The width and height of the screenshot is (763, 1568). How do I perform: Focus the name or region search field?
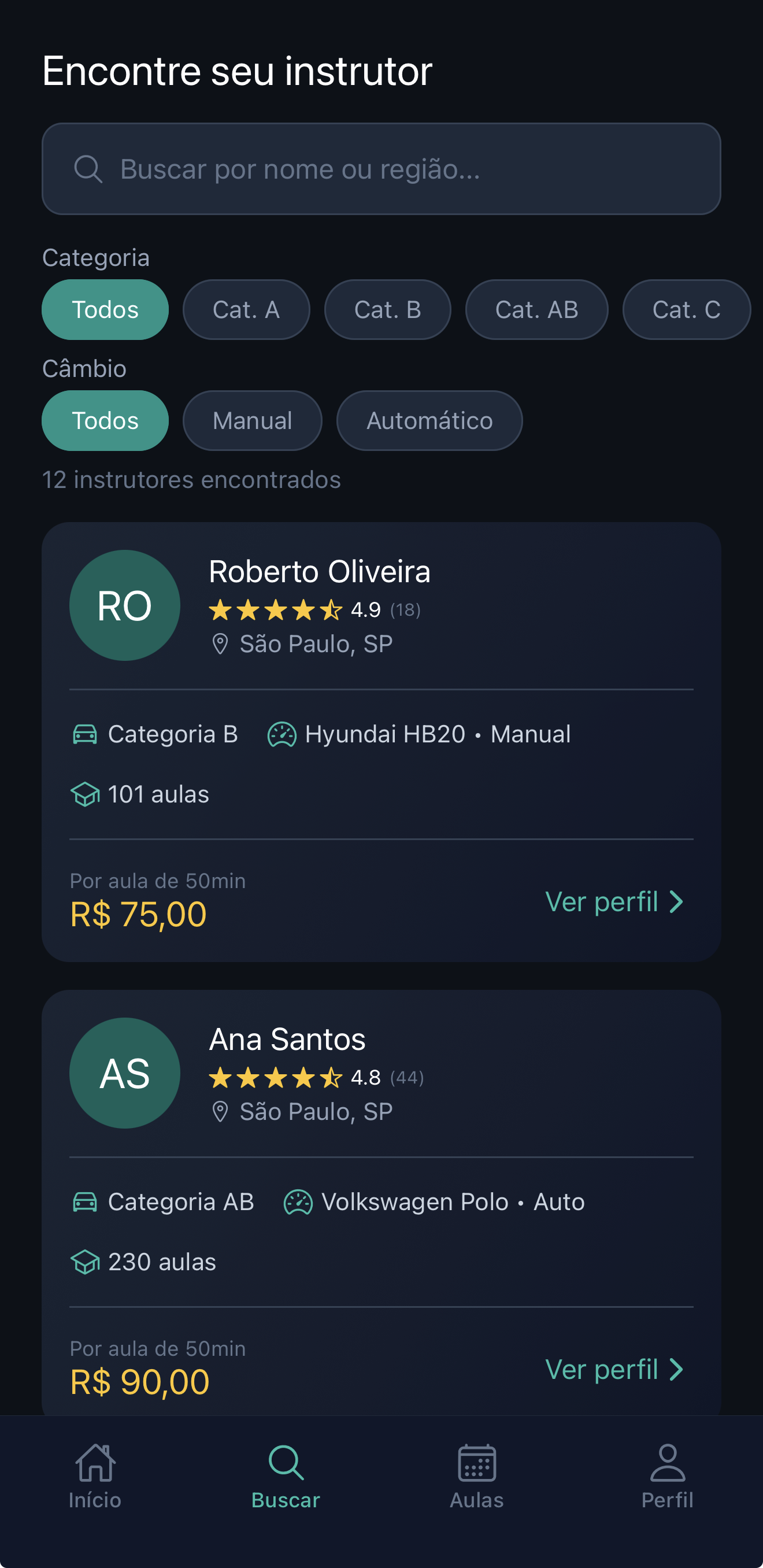(381, 169)
